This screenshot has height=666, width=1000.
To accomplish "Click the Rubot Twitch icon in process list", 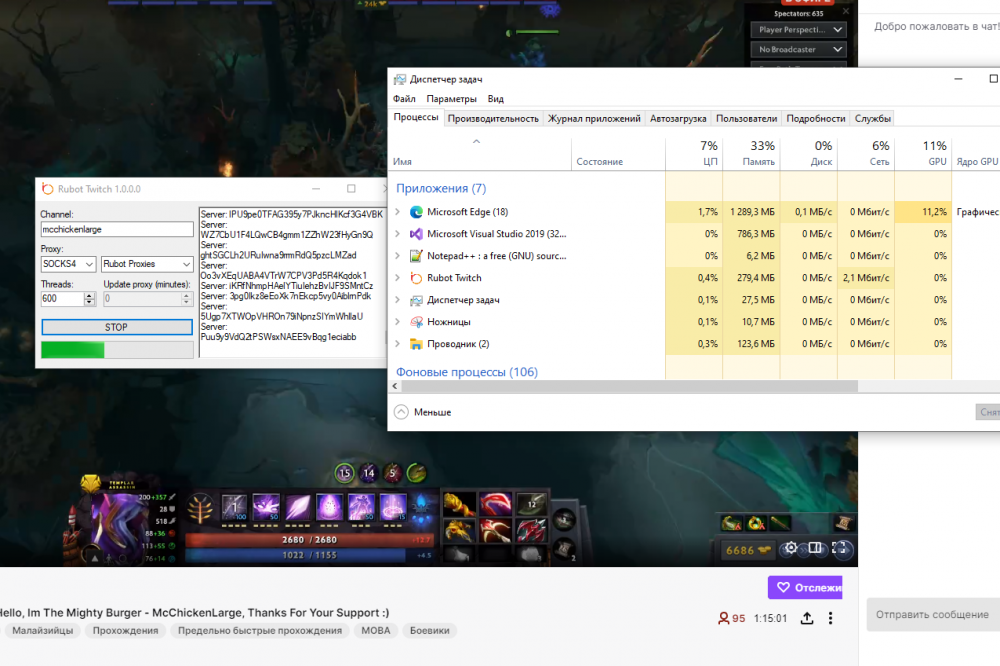I will pos(415,278).
